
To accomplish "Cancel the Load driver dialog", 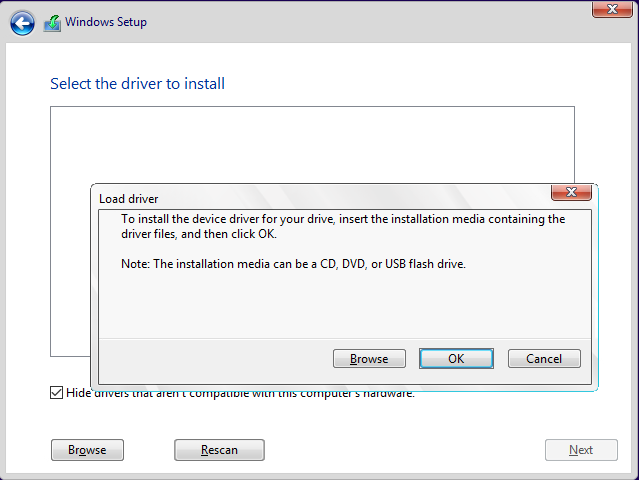I will pyautogui.click(x=544, y=359).
